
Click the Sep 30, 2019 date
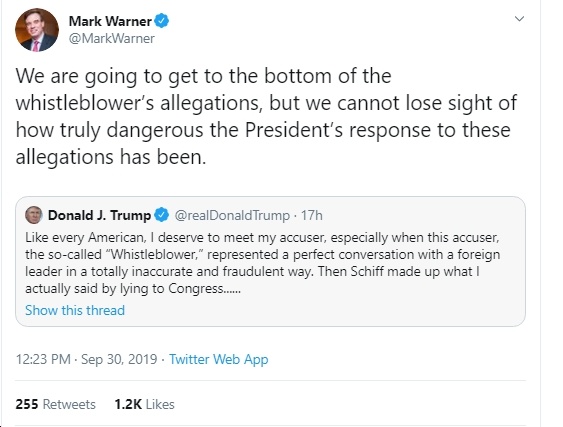119,359
